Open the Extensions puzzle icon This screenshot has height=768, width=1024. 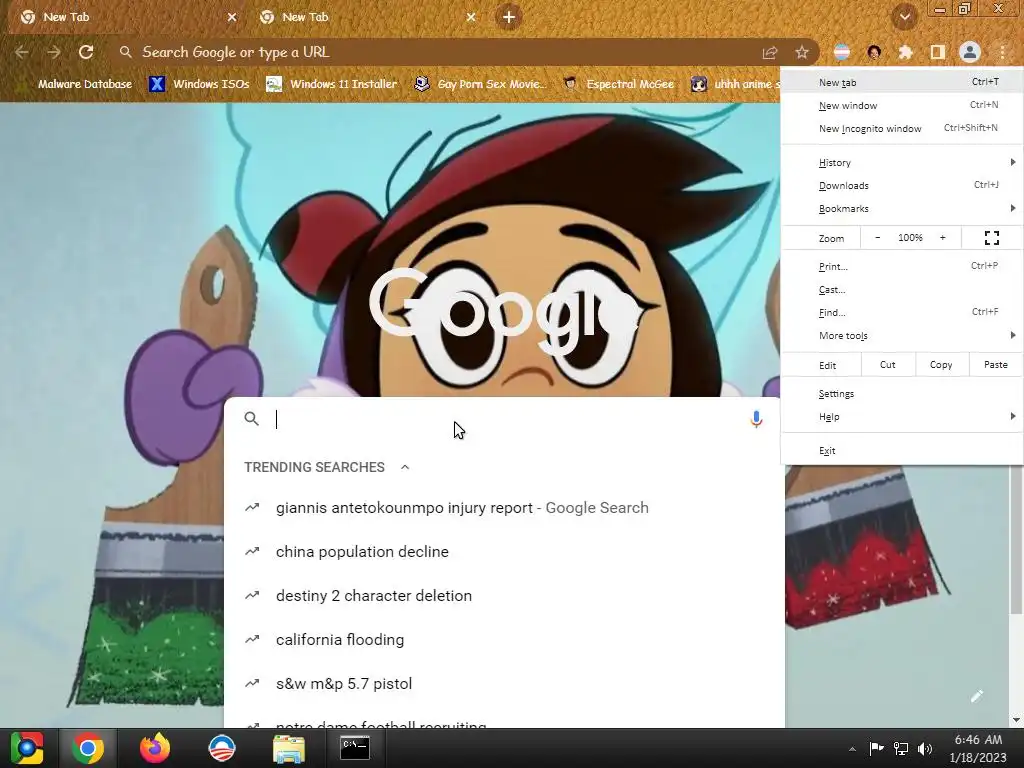point(905,52)
